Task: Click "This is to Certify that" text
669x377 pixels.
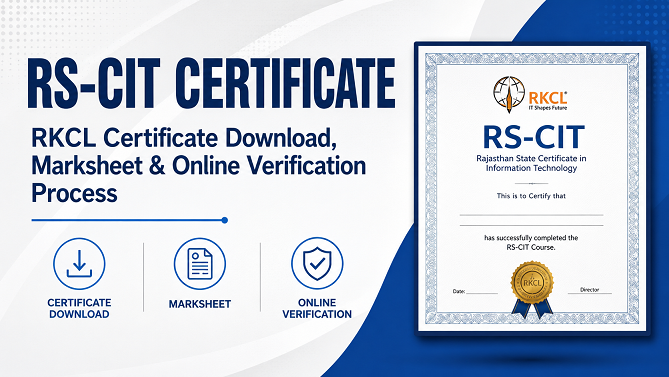Action: click(x=531, y=196)
